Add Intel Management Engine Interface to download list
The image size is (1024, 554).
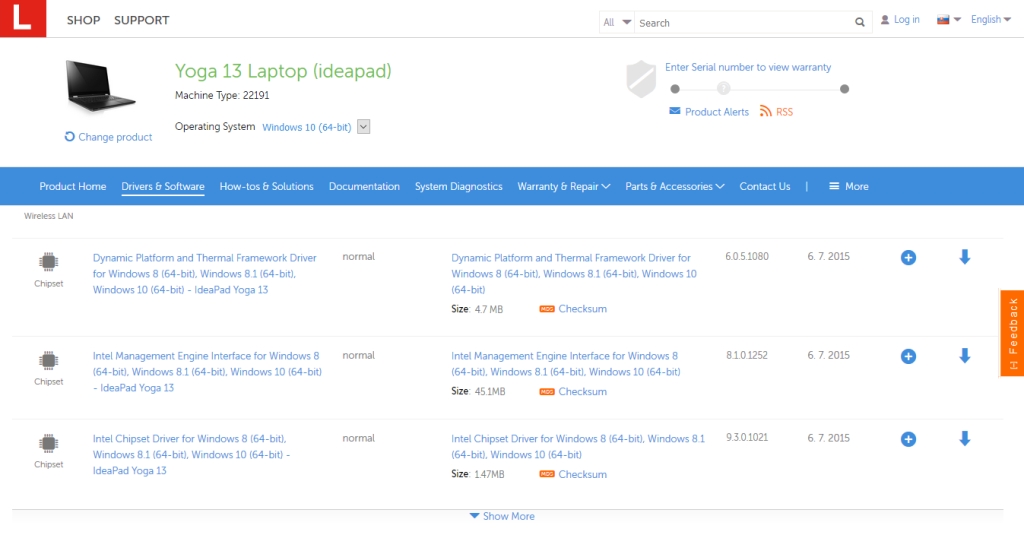coord(908,356)
